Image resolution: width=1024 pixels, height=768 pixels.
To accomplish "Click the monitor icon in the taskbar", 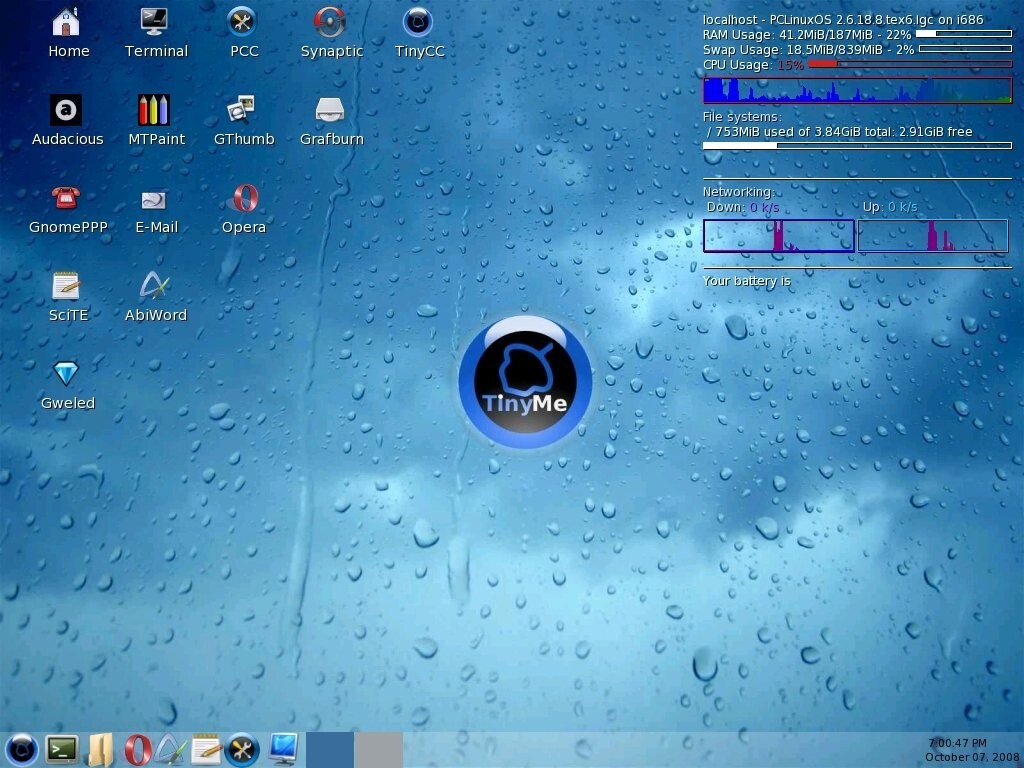I will [x=283, y=749].
